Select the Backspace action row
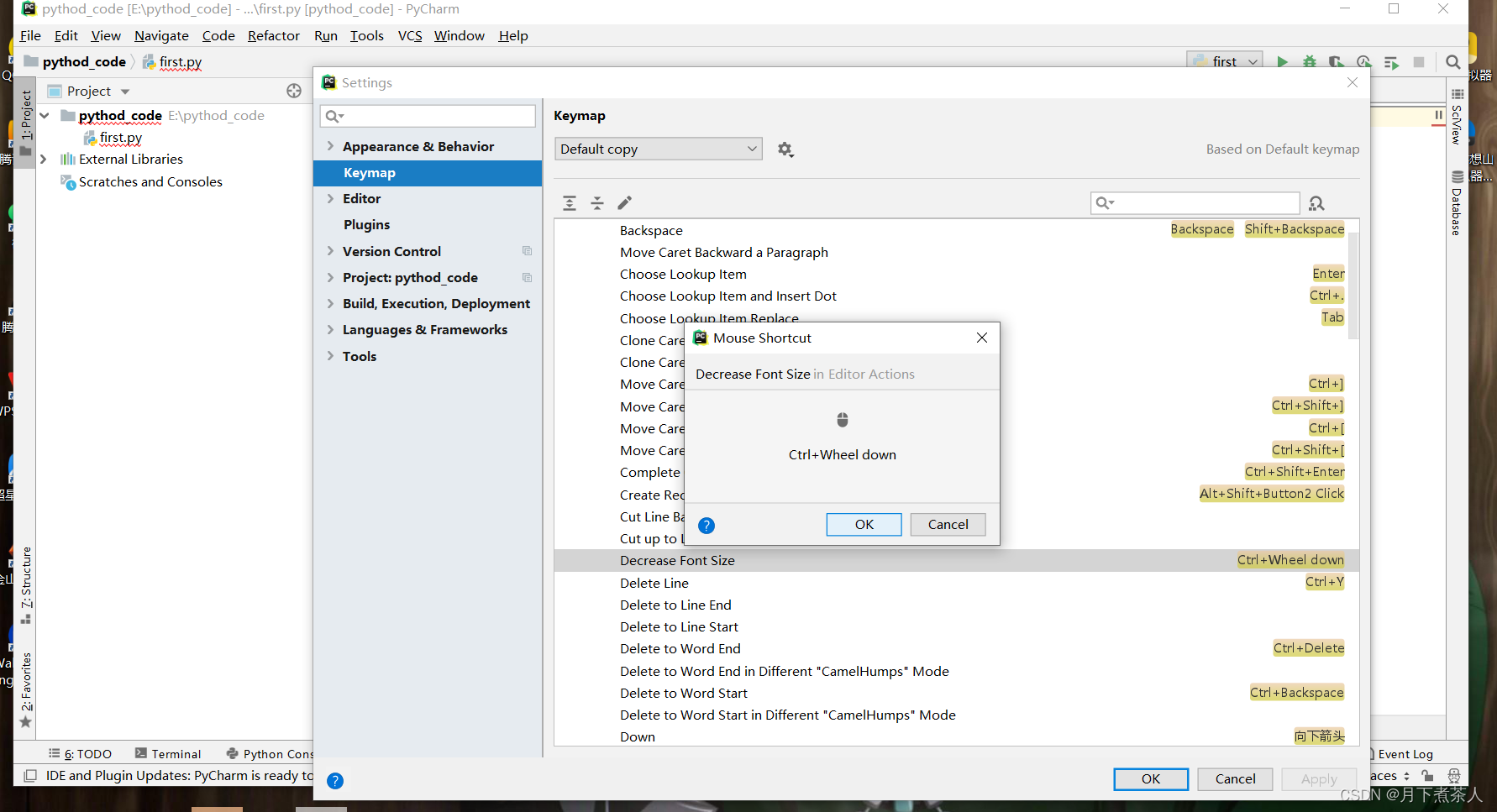1497x812 pixels. [x=957, y=230]
